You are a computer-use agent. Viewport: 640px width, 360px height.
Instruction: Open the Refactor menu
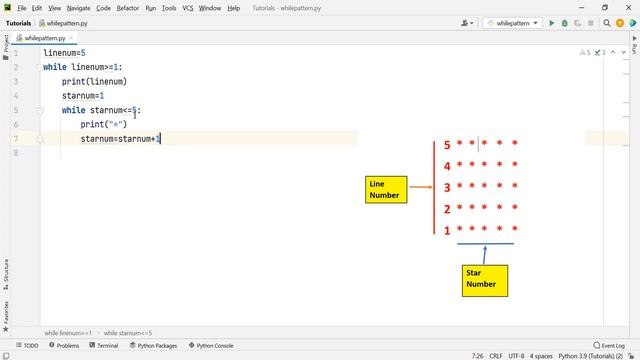click(x=128, y=8)
